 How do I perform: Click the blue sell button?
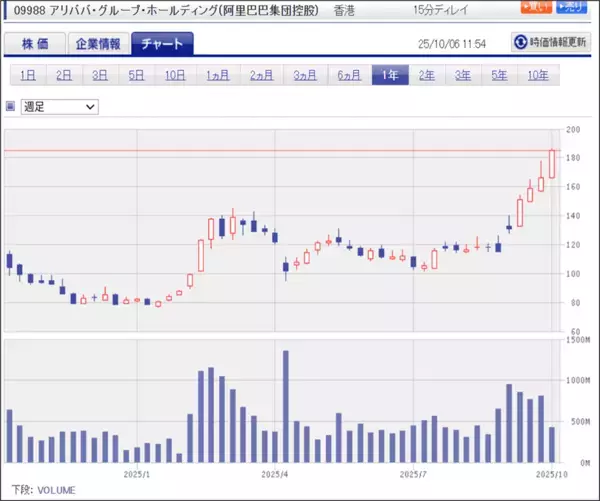tap(571, 7)
